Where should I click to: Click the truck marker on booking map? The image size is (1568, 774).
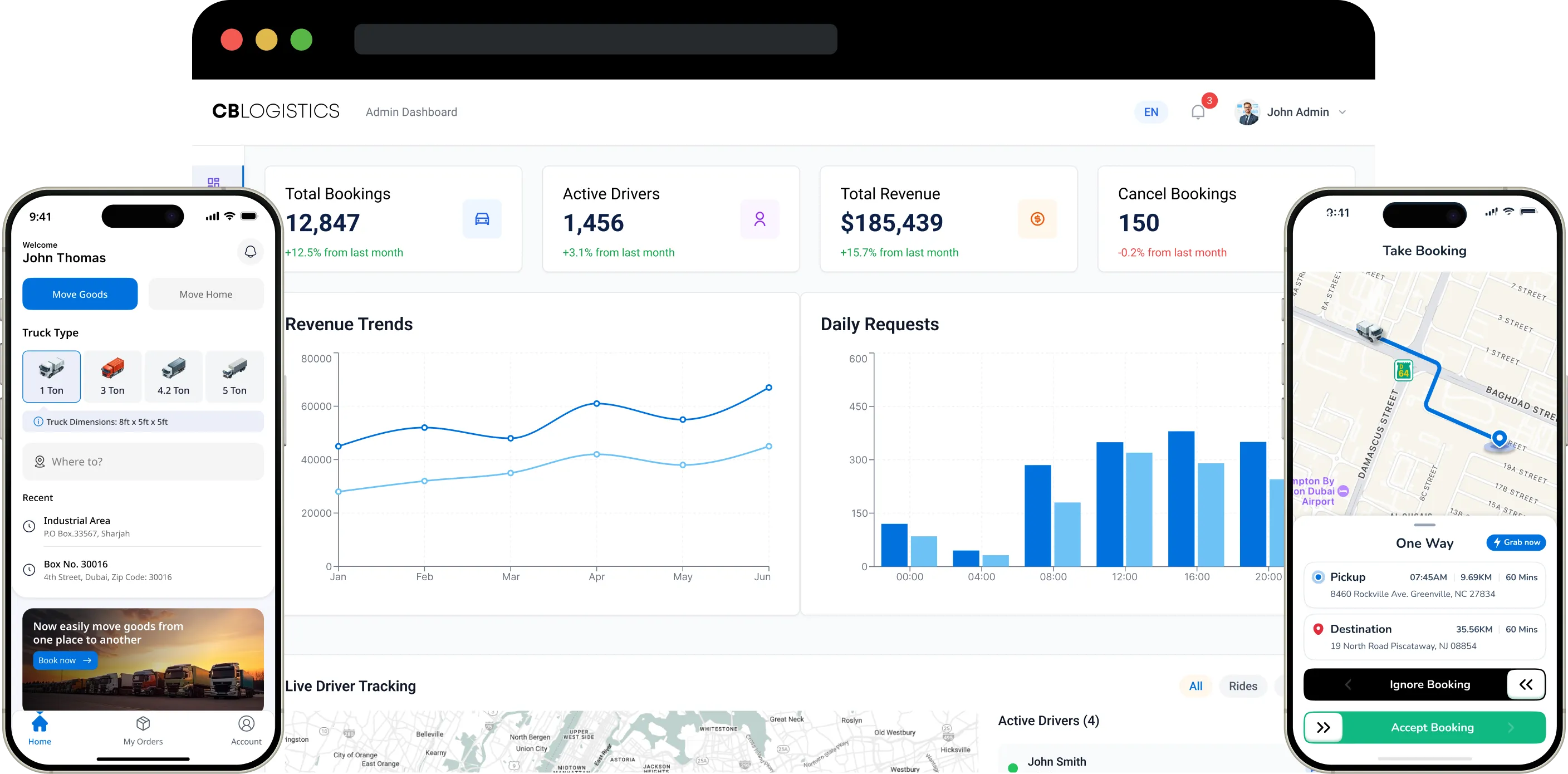(x=1369, y=331)
